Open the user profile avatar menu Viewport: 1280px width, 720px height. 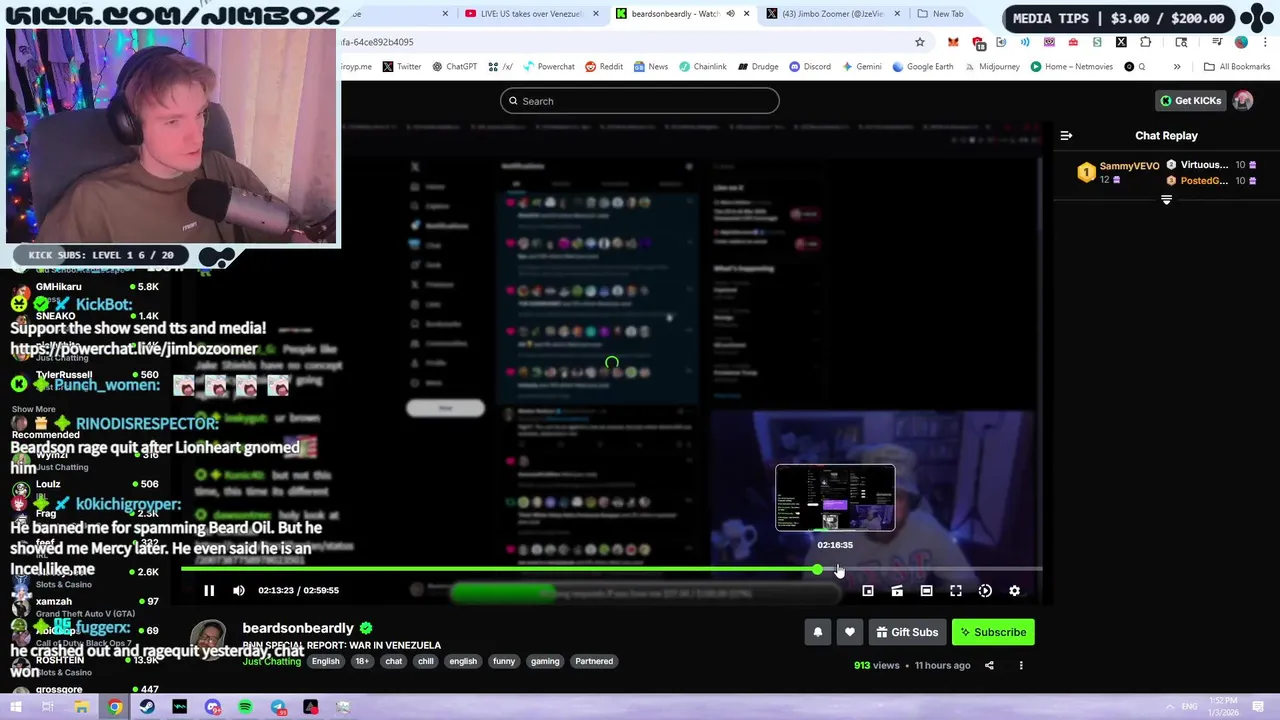coord(1243,101)
